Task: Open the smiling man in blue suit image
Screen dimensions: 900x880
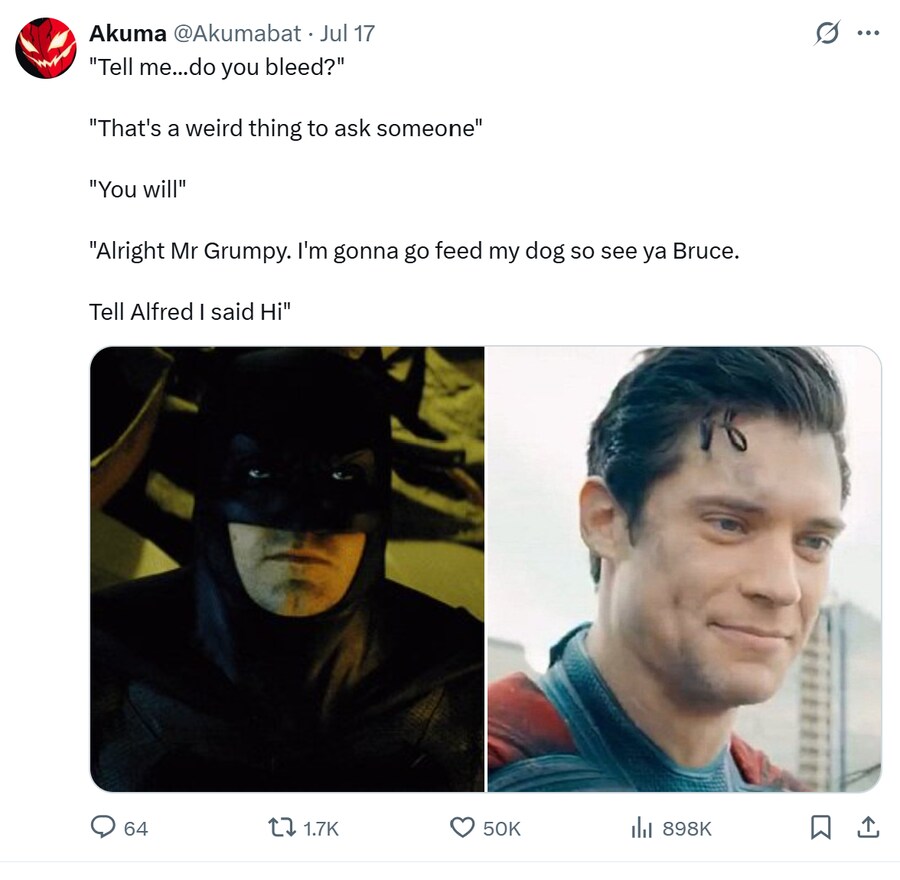Action: coord(684,569)
